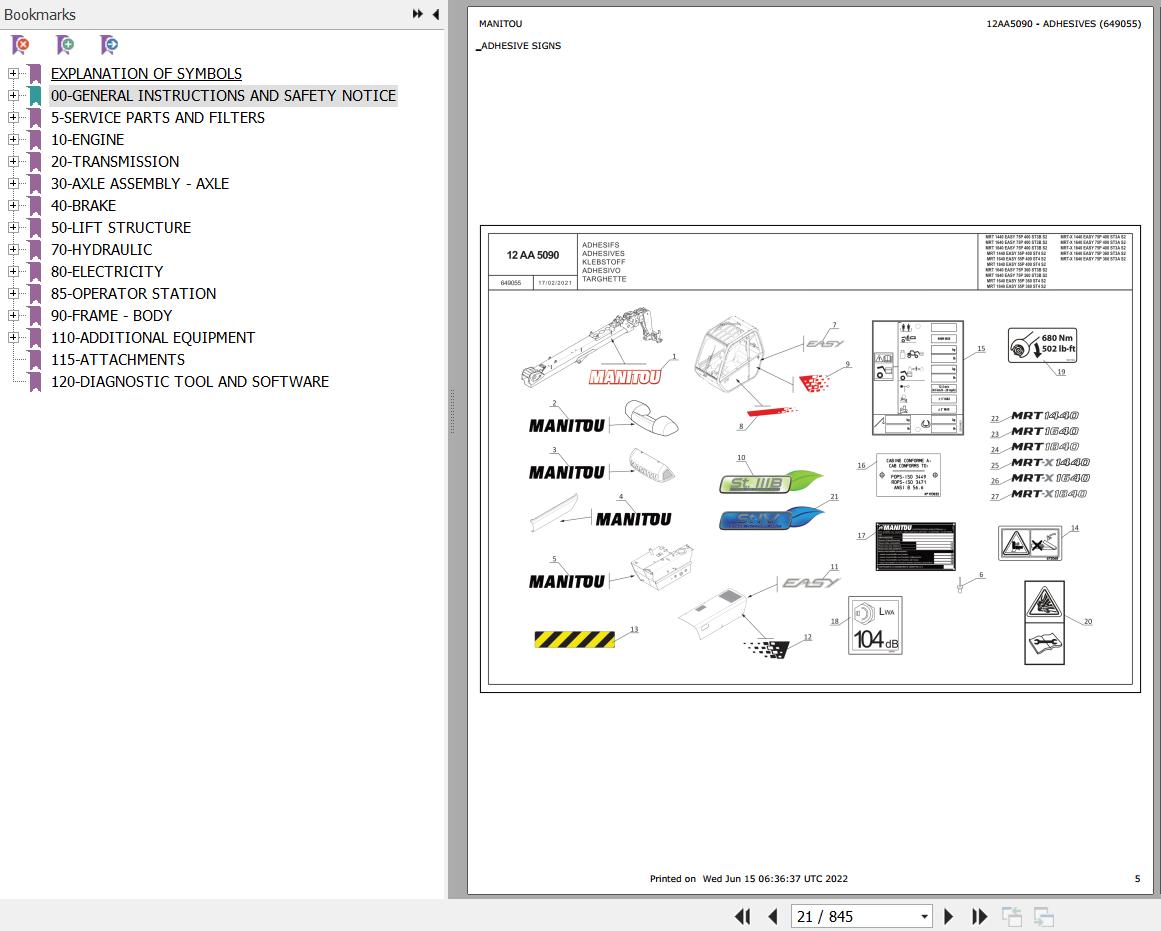Viewport: 1161px width, 931px height.
Task: Click the delete bookmark icon
Action: pyautogui.click(x=21, y=45)
